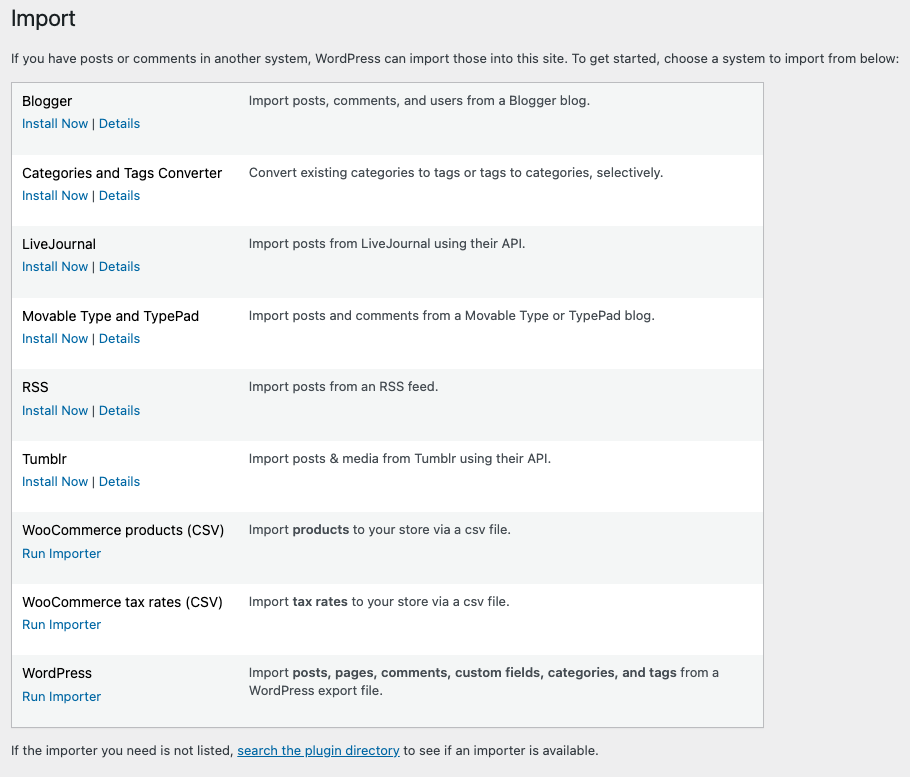
Task: Click Install Now under Categories and Tags Converter
Action: tap(55, 196)
